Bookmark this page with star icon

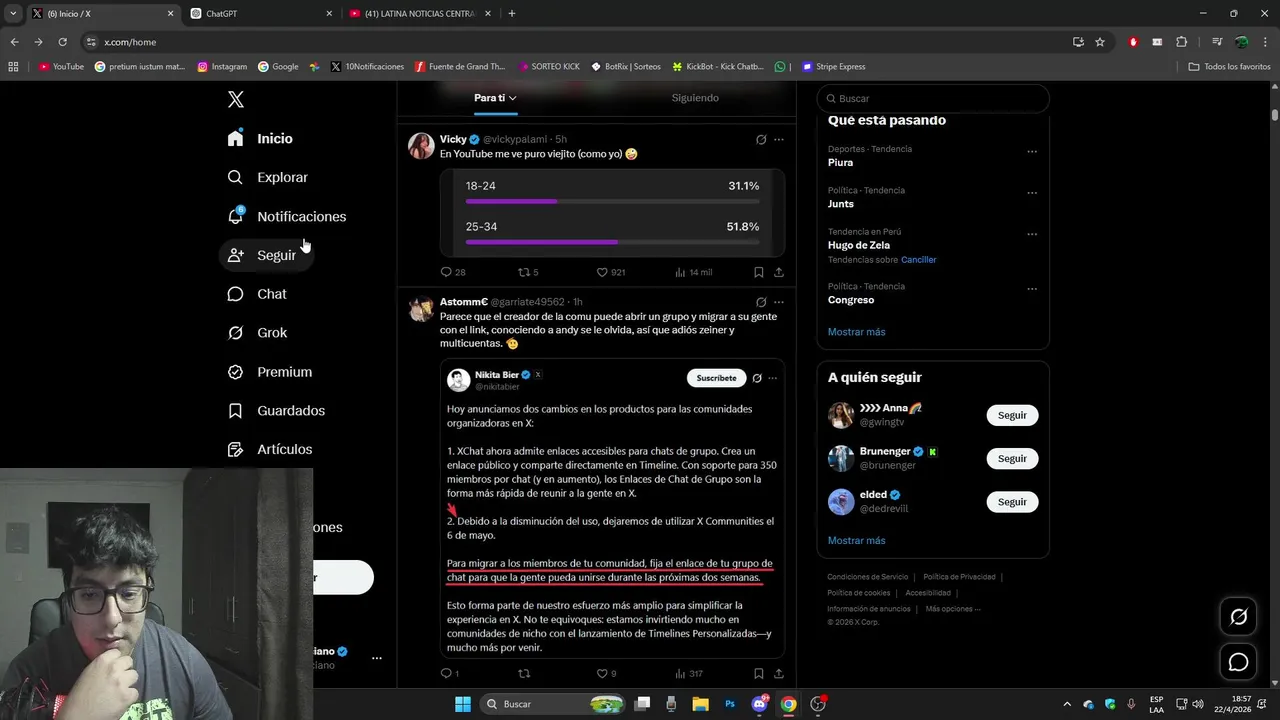click(x=1100, y=42)
